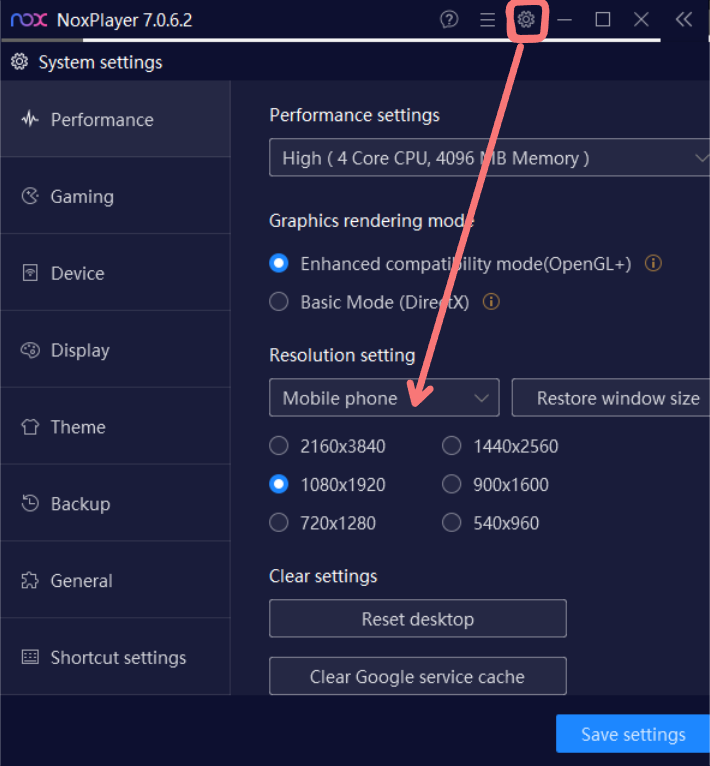
Task: Pick the 900x1600 resolution option
Action: [x=452, y=485]
